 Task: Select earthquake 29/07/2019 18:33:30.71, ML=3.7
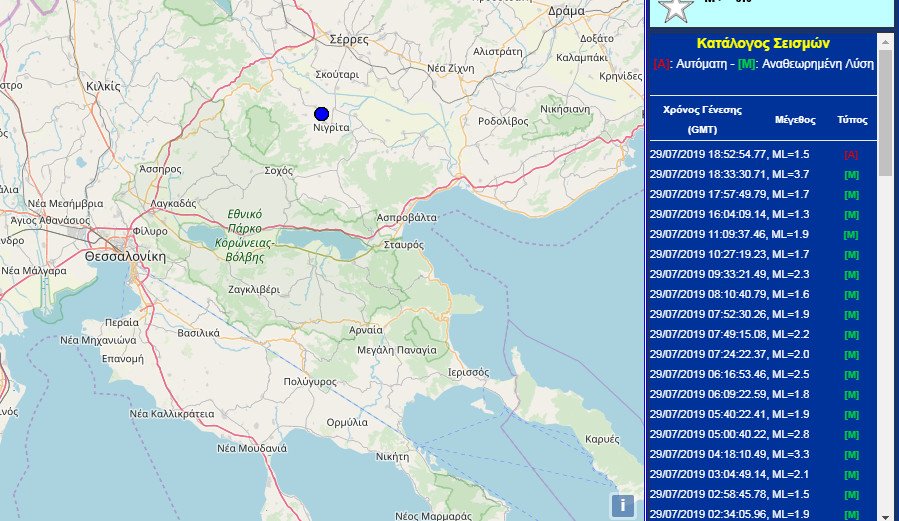coord(729,174)
